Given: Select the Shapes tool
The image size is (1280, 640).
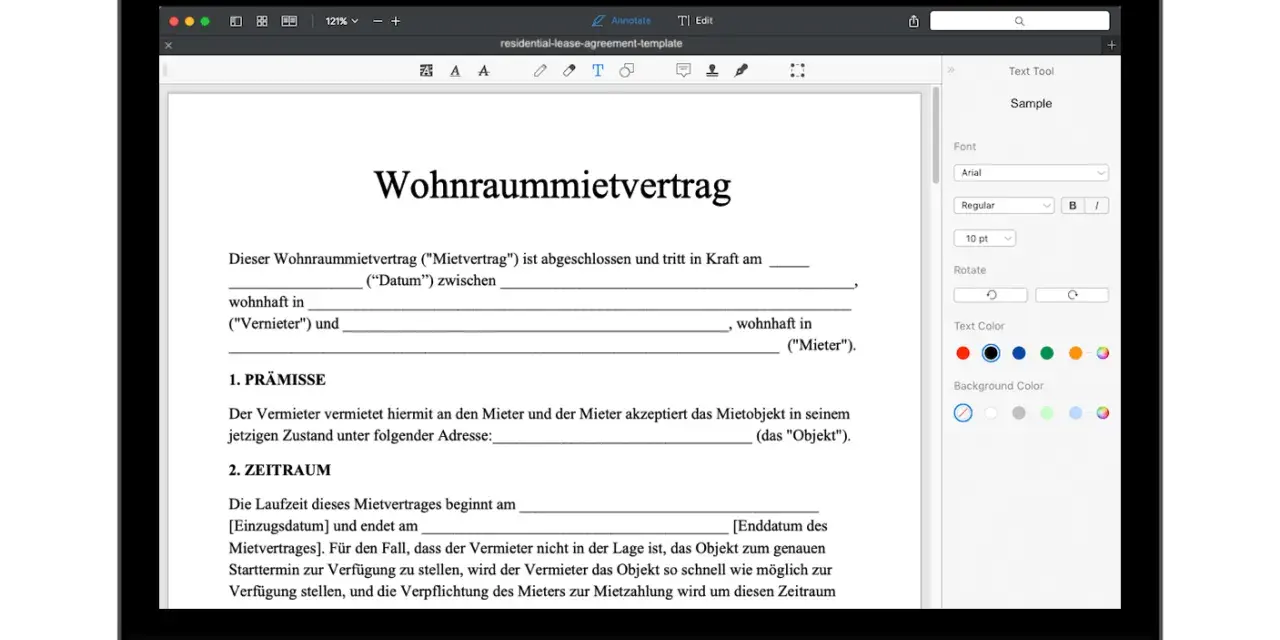Looking at the screenshot, I should (x=627, y=70).
